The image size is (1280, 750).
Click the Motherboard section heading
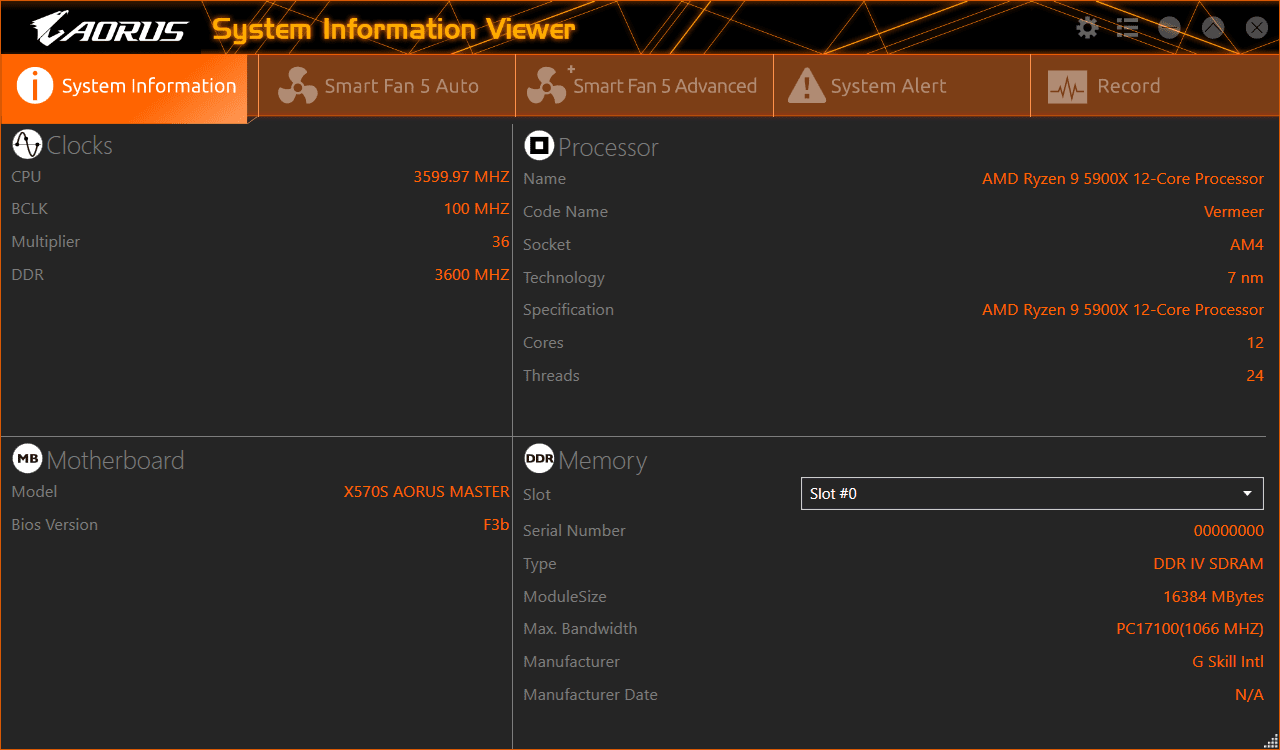tap(115, 460)
